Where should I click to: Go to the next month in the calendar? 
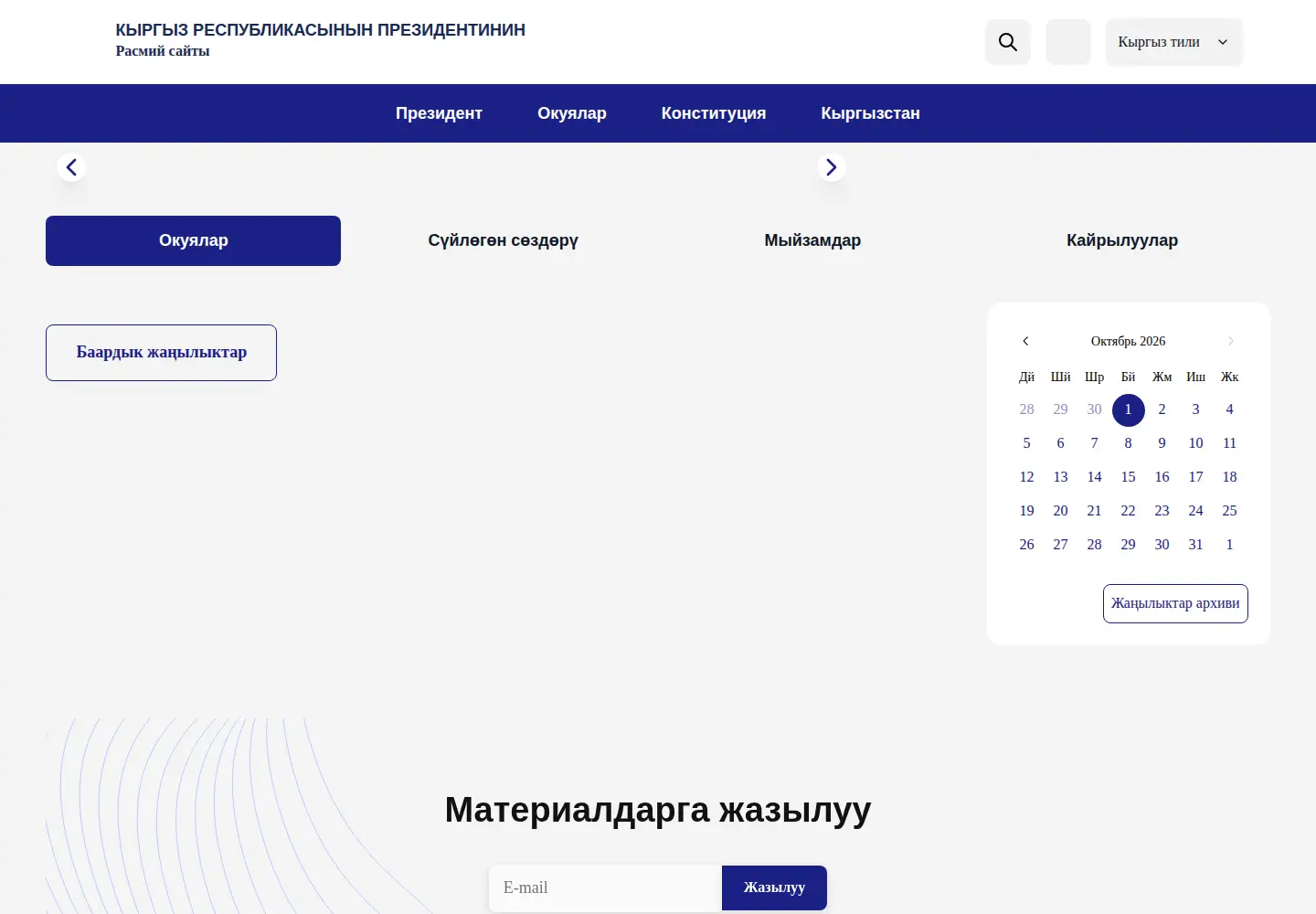coord(1231,341)
